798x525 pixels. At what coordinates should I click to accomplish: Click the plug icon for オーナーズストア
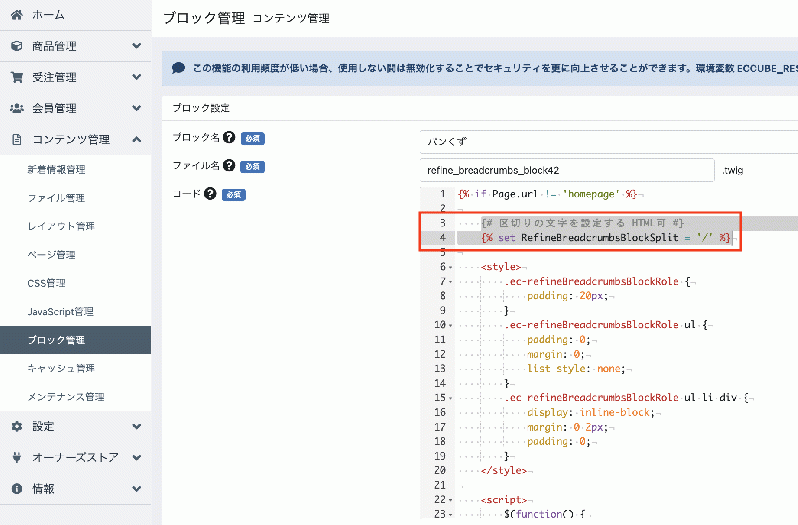(16, 457)
